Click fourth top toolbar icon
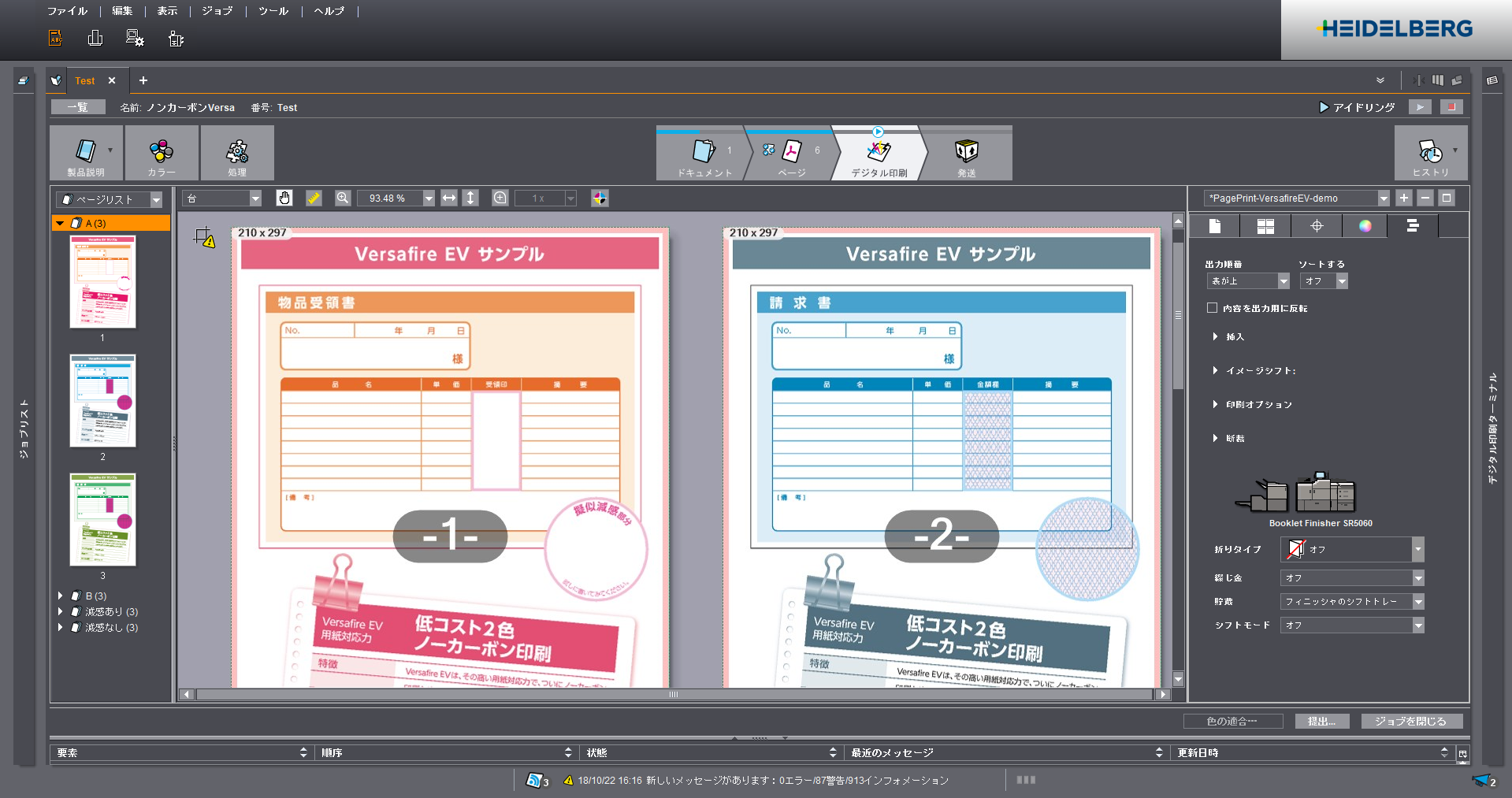 (x=176, y=38)
